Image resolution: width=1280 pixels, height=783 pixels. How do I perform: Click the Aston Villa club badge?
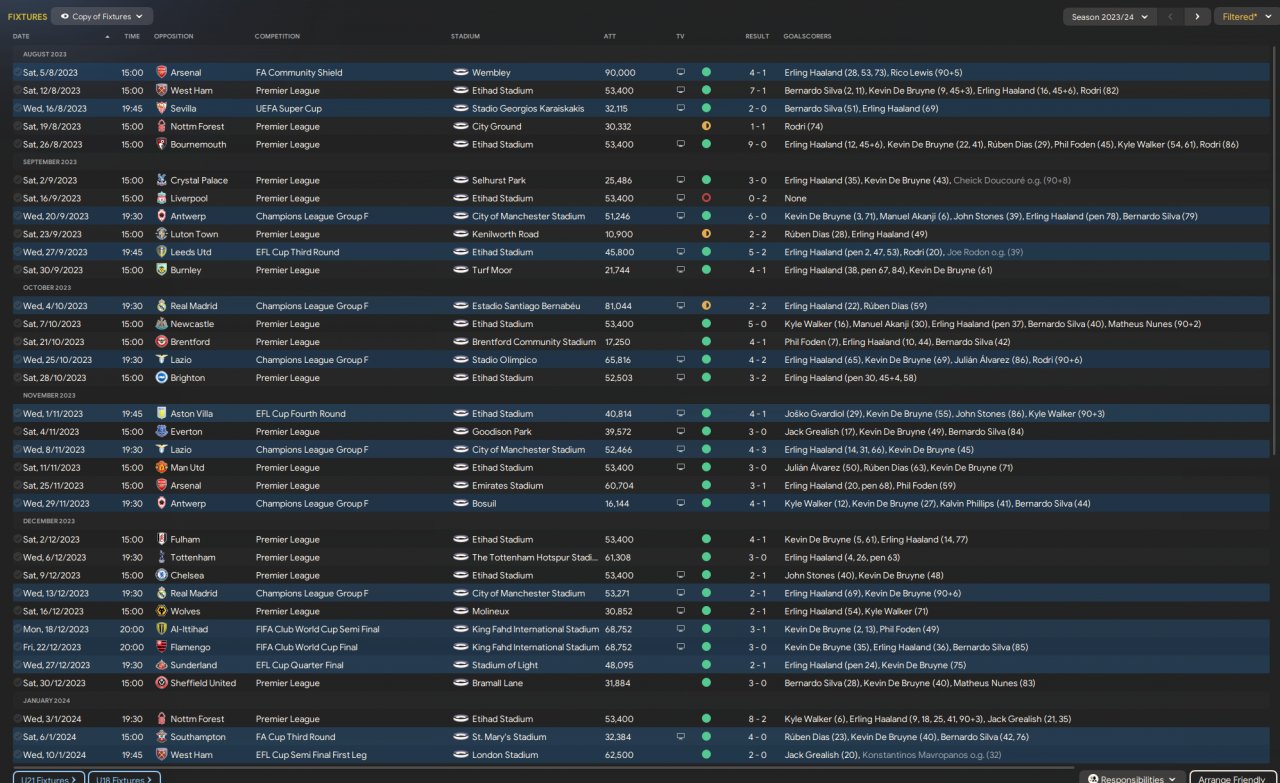click(162, 415)
